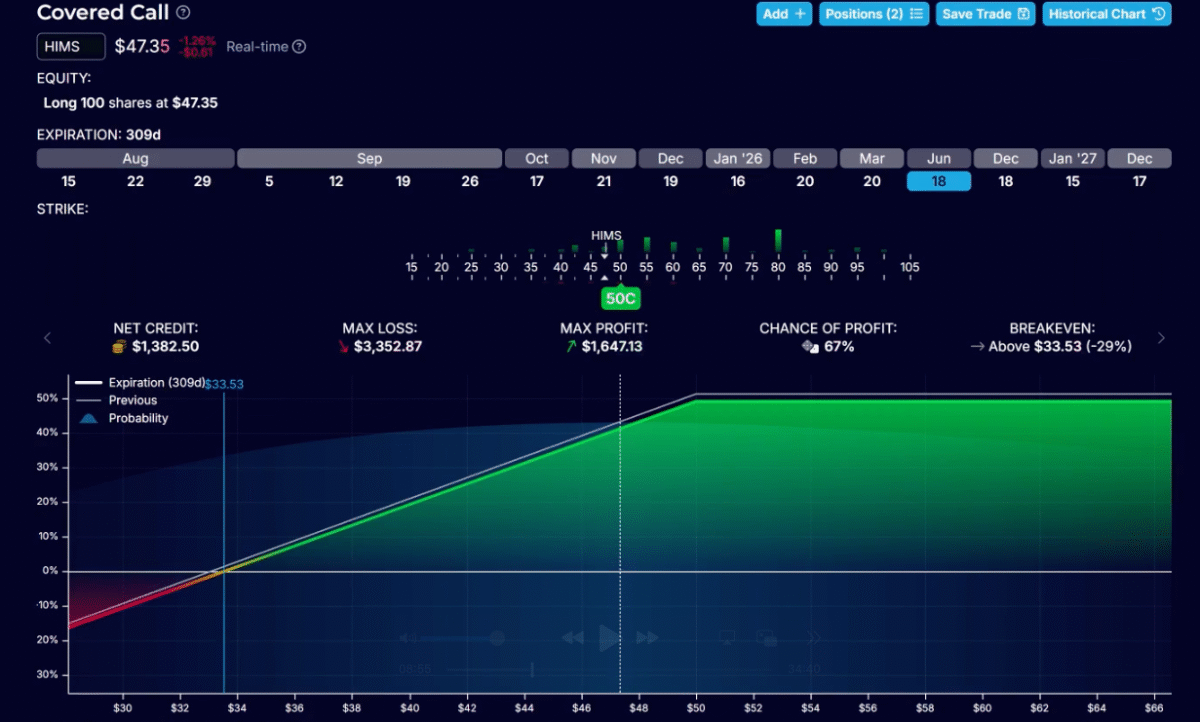
Task: Select the Nov 21 expiration date
Action: click(x=604, y=181)
